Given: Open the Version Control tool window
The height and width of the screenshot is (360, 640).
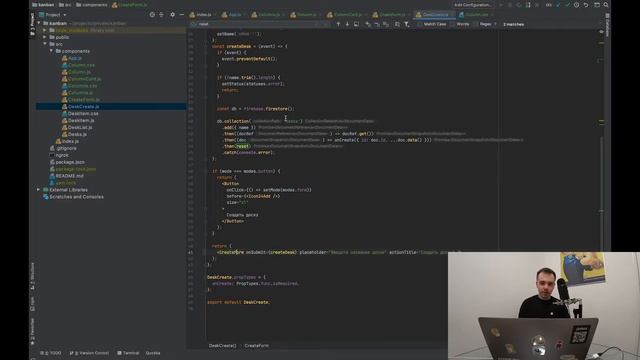Looking at the screenshot, I should pos(89,353).
